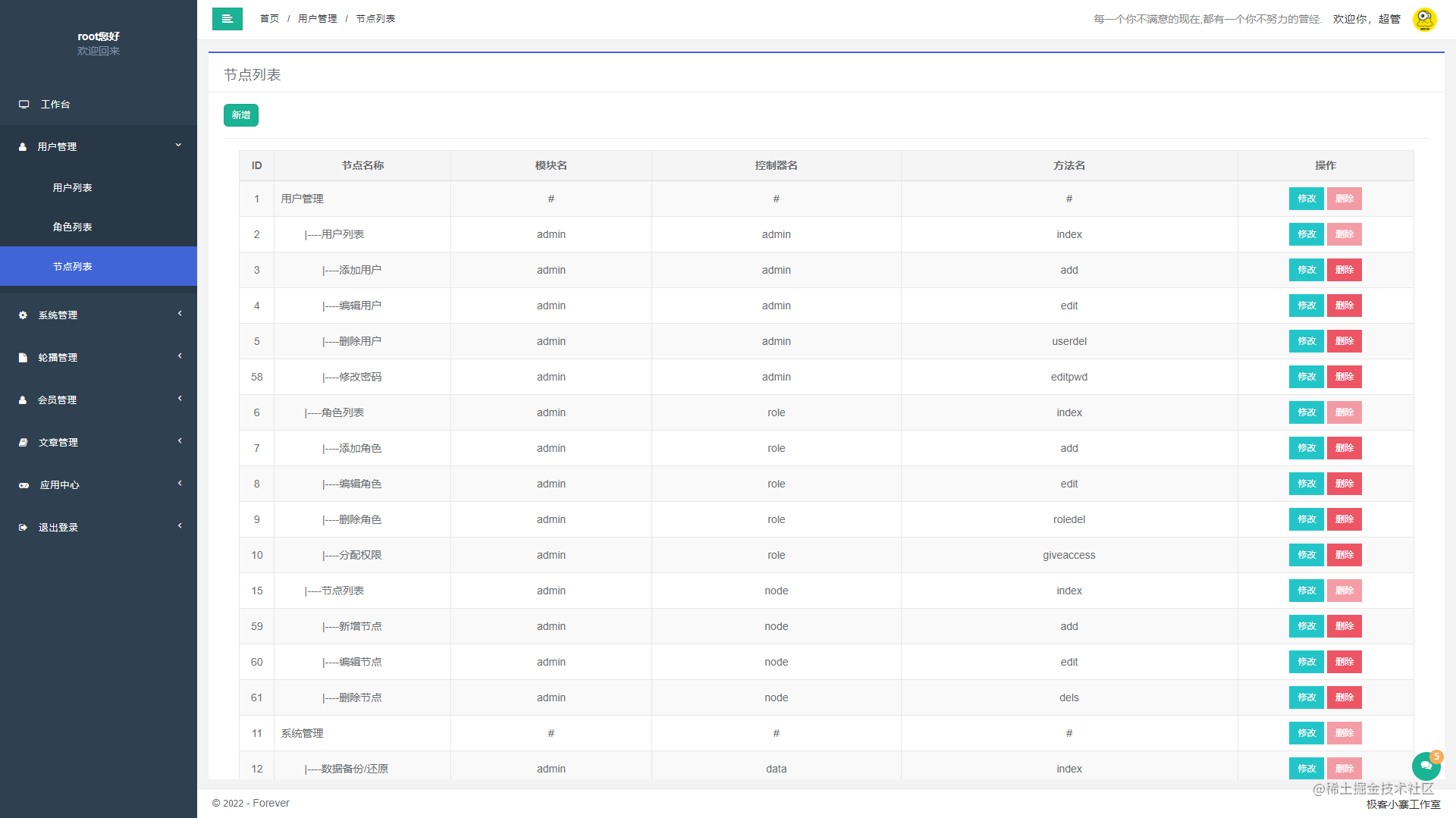The image size is (1456, 818).
Task: Open the floating chat bubble icon
Action: 1426,766
